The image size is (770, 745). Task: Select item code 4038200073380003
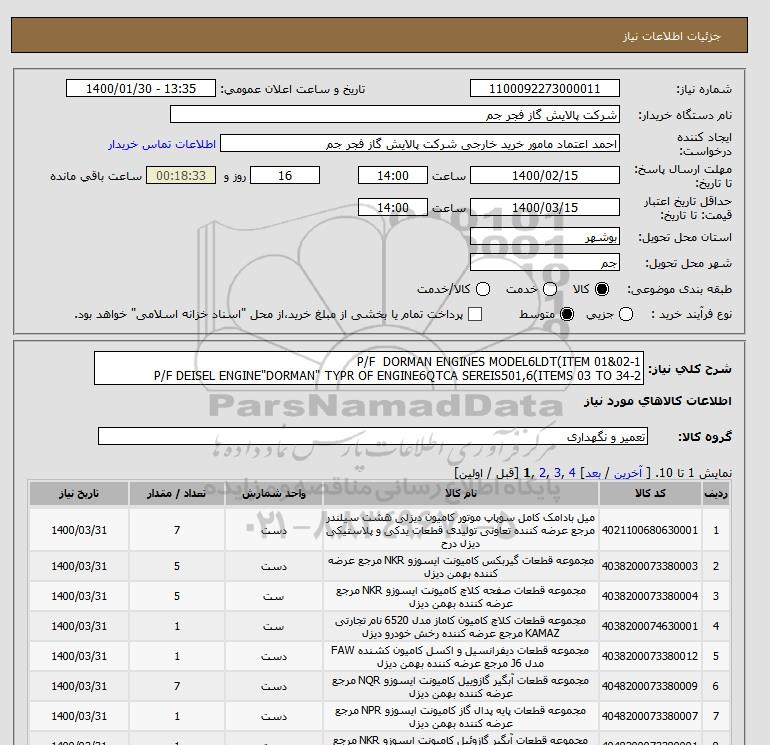(650, 566)
